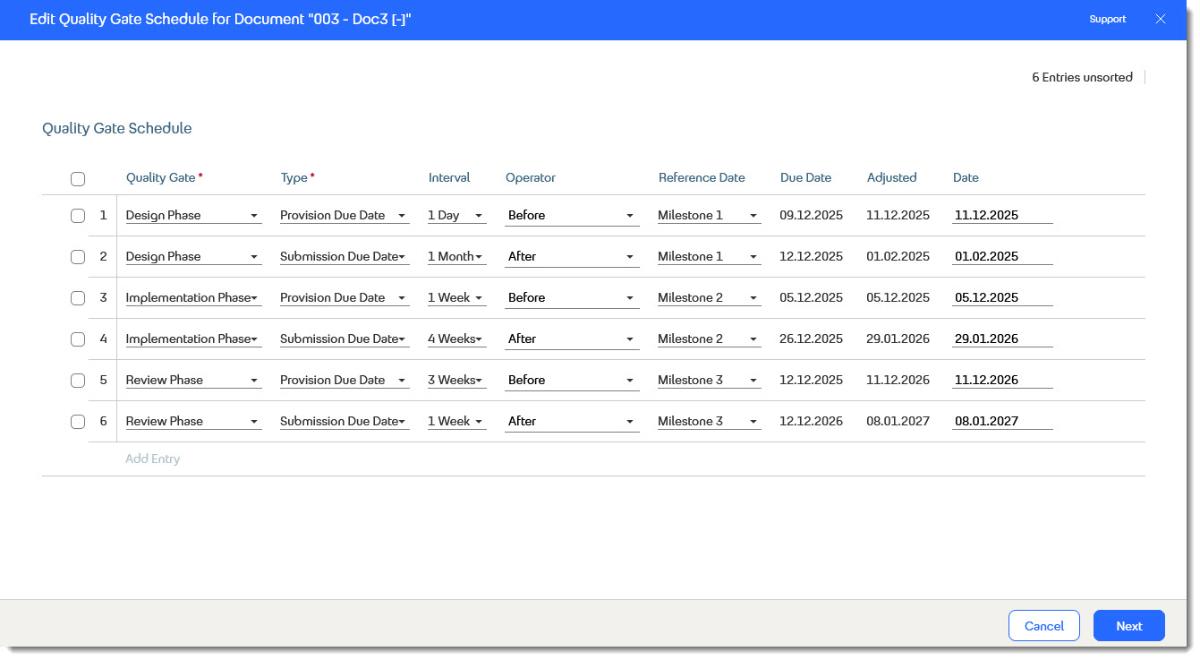Open the 1 Day interval dropdown arrow
Image resolution: width=1200 pixels, height=660 pixels.
coord(479,216)
